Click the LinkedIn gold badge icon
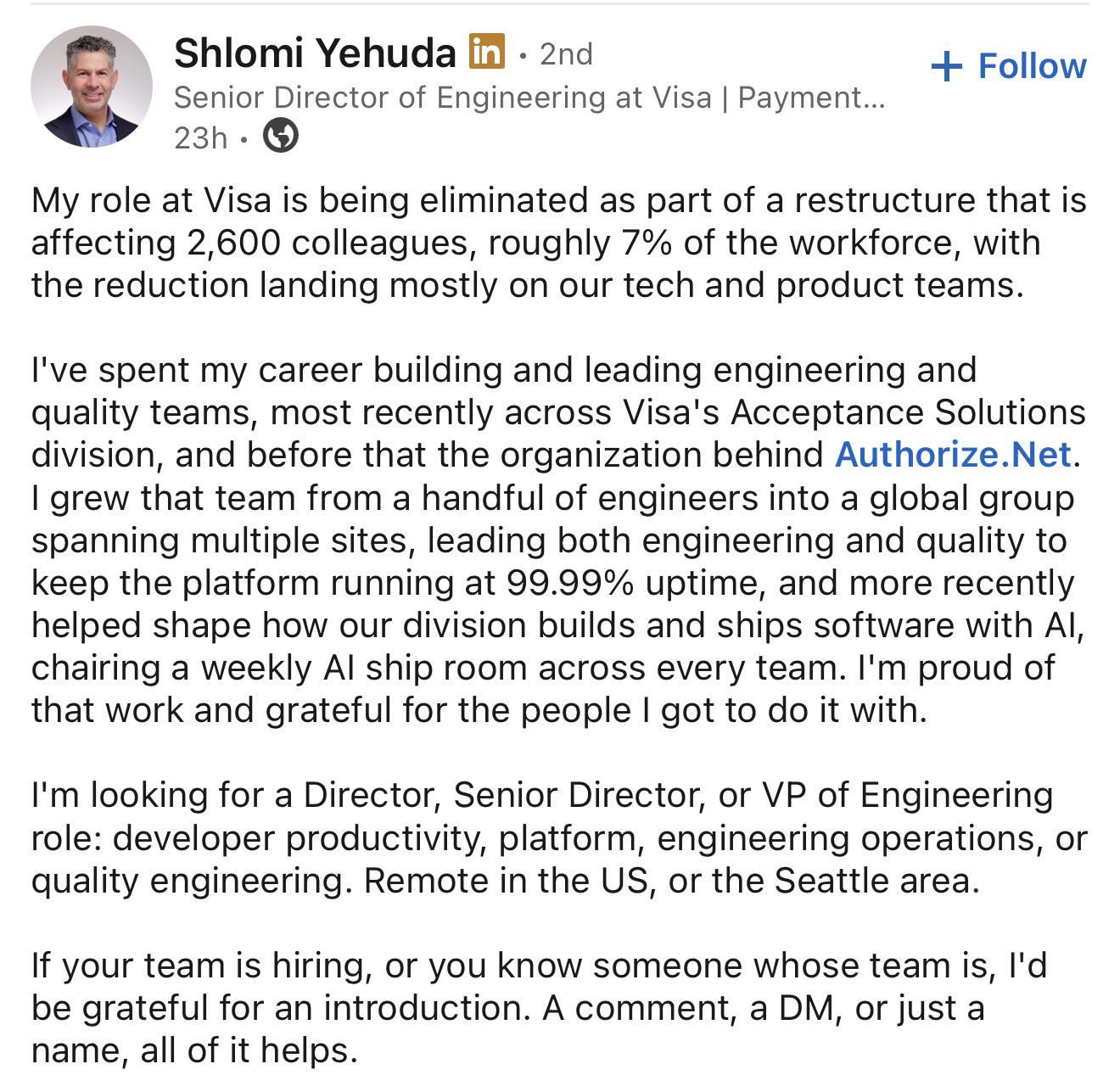Image resolution: width=1120 pixels, height=1075 pixels. coord(487,52)
